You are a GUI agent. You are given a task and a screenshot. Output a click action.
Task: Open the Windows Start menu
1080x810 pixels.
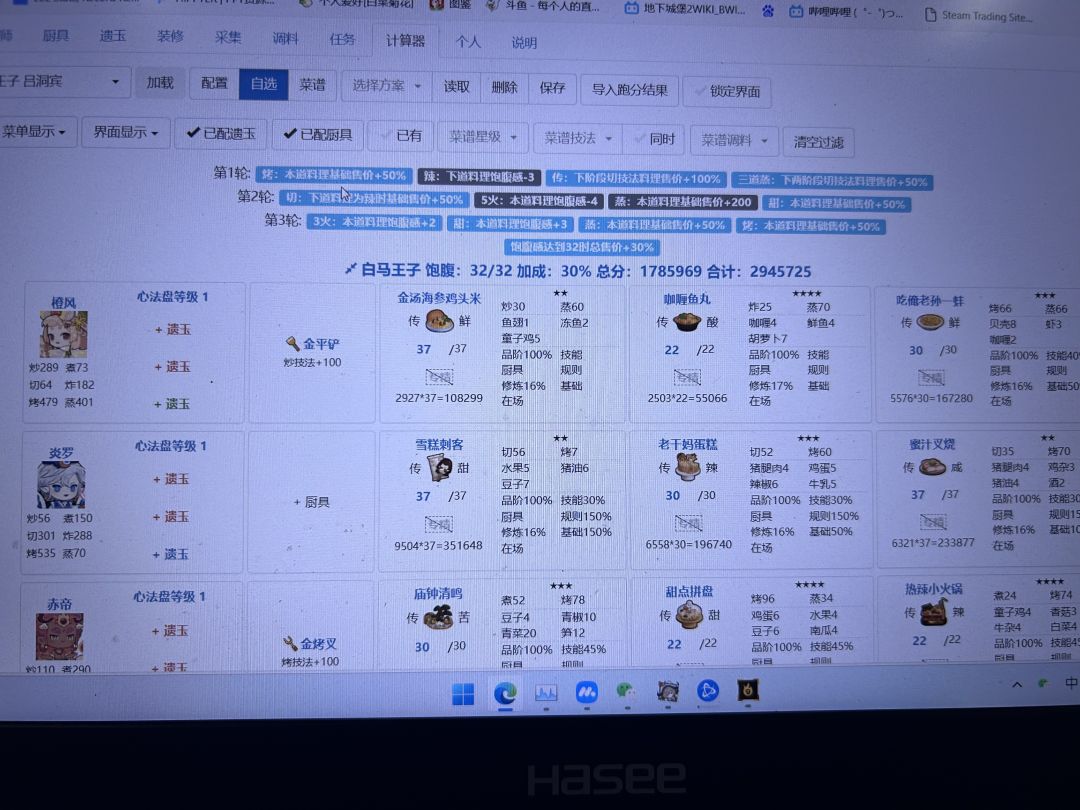click(463, 694)
